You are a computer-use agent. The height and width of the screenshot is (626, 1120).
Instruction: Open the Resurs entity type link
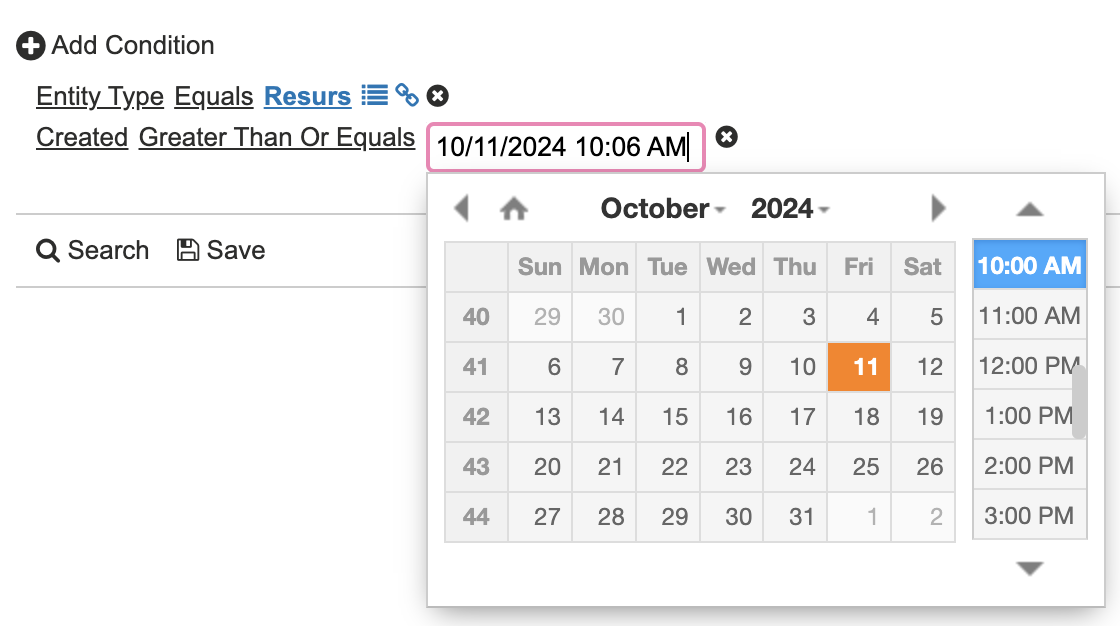tap(307, 96)
